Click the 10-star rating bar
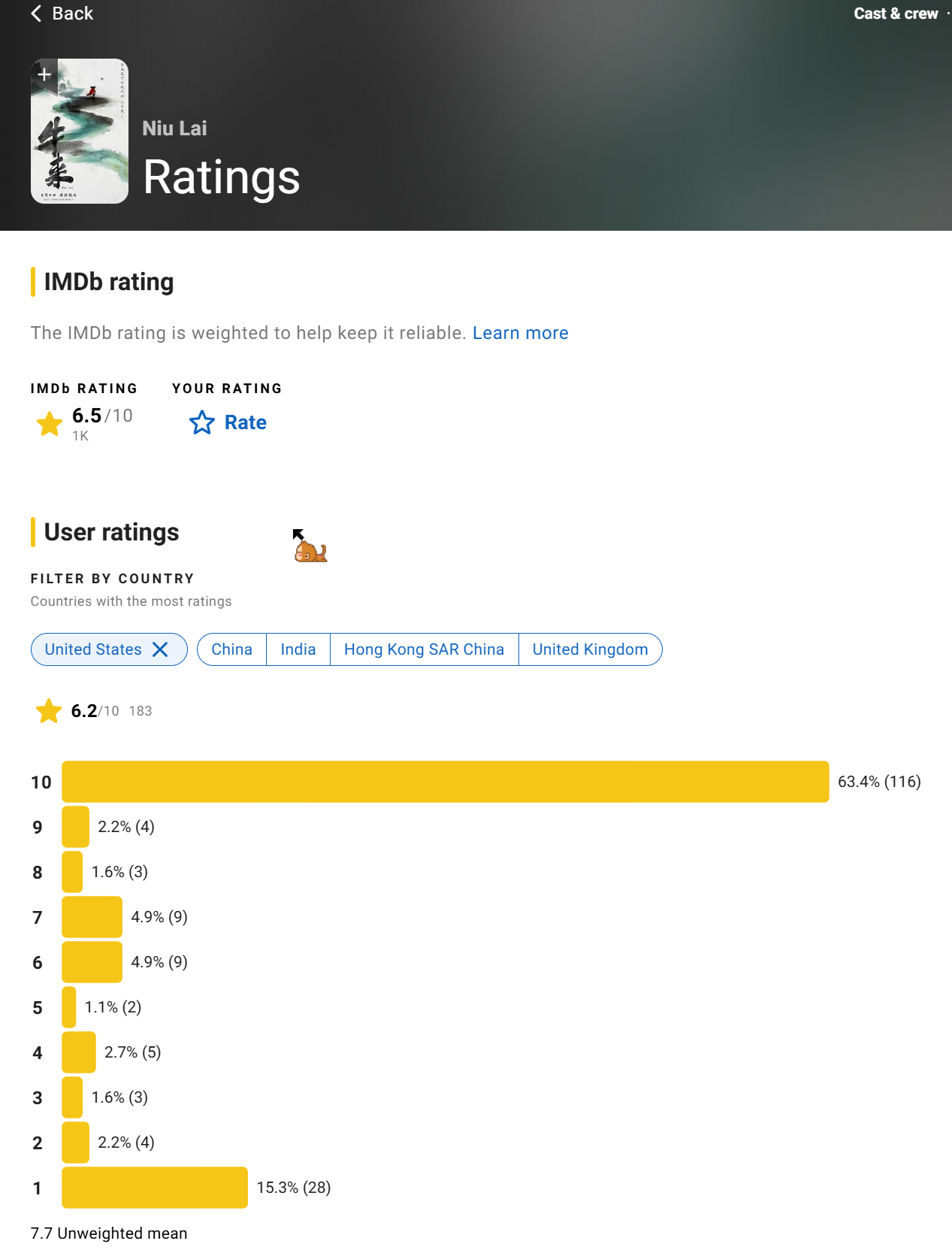 click(446, 782)
